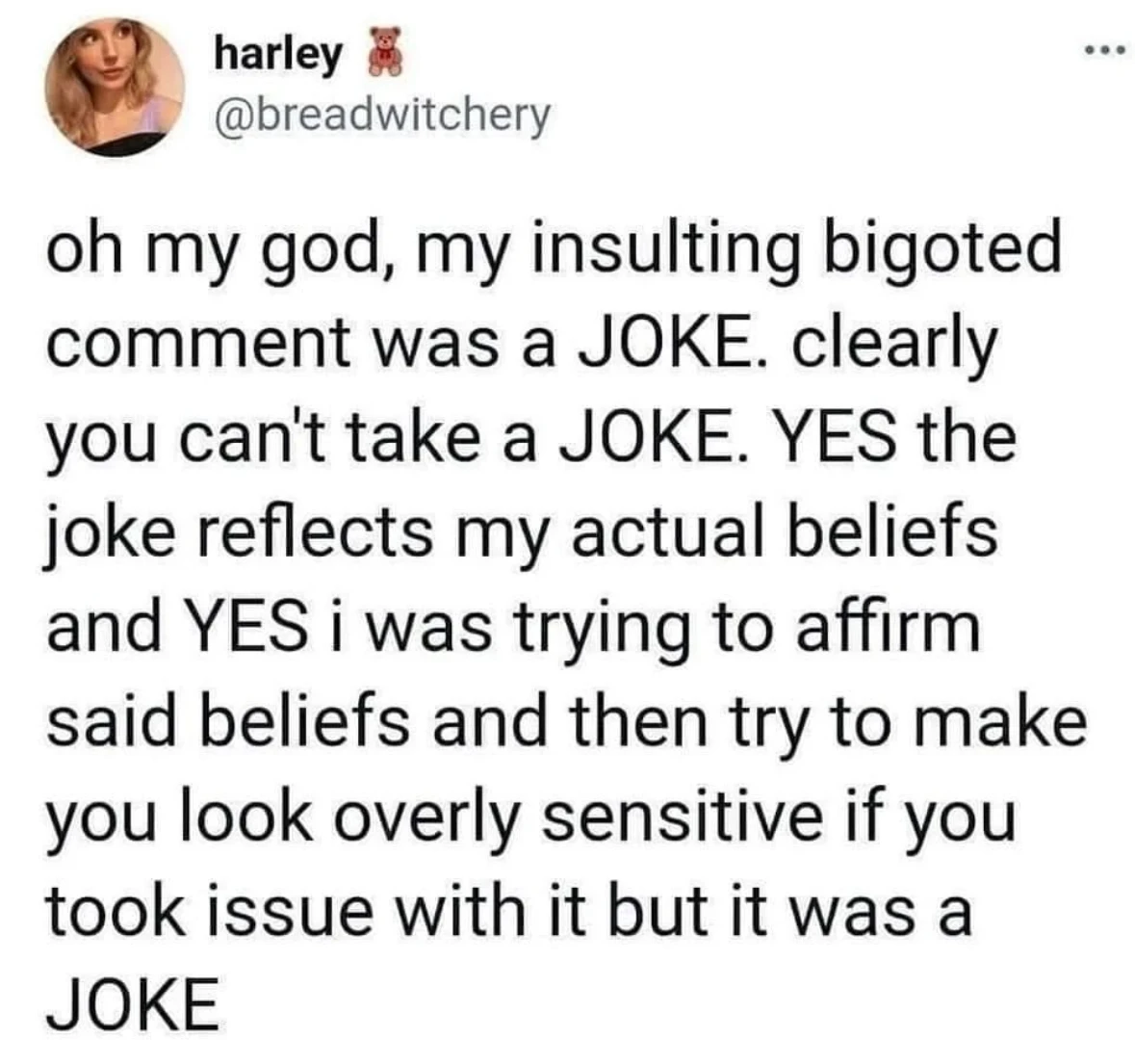The width and height of the screenshot is (1135, 1064).
Task: Click the word "insulting" in the first line
Action: pos(658,248)
